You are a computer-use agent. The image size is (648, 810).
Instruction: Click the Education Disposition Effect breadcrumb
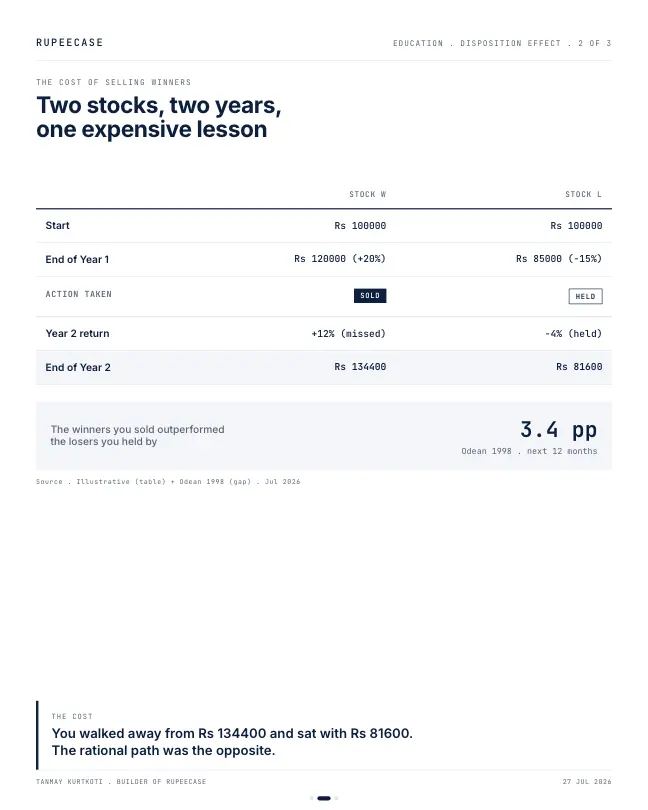click(502, 43)
